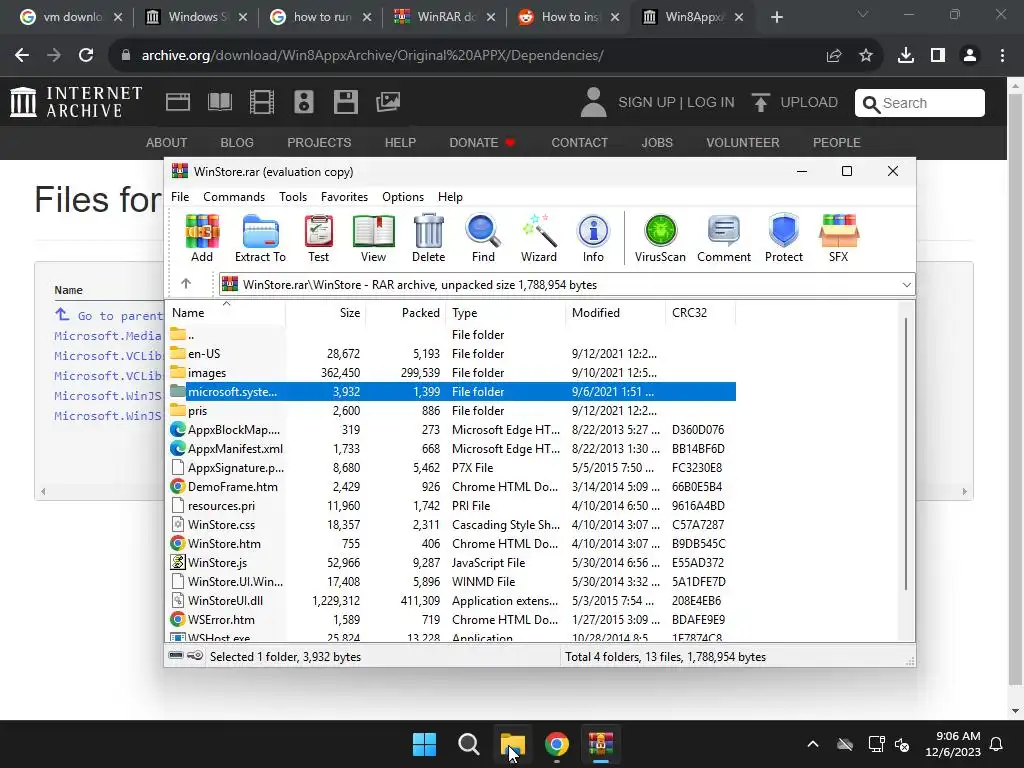Click Go to parent directory link
The image size is (1024, 768).
(x=109, y=315)
